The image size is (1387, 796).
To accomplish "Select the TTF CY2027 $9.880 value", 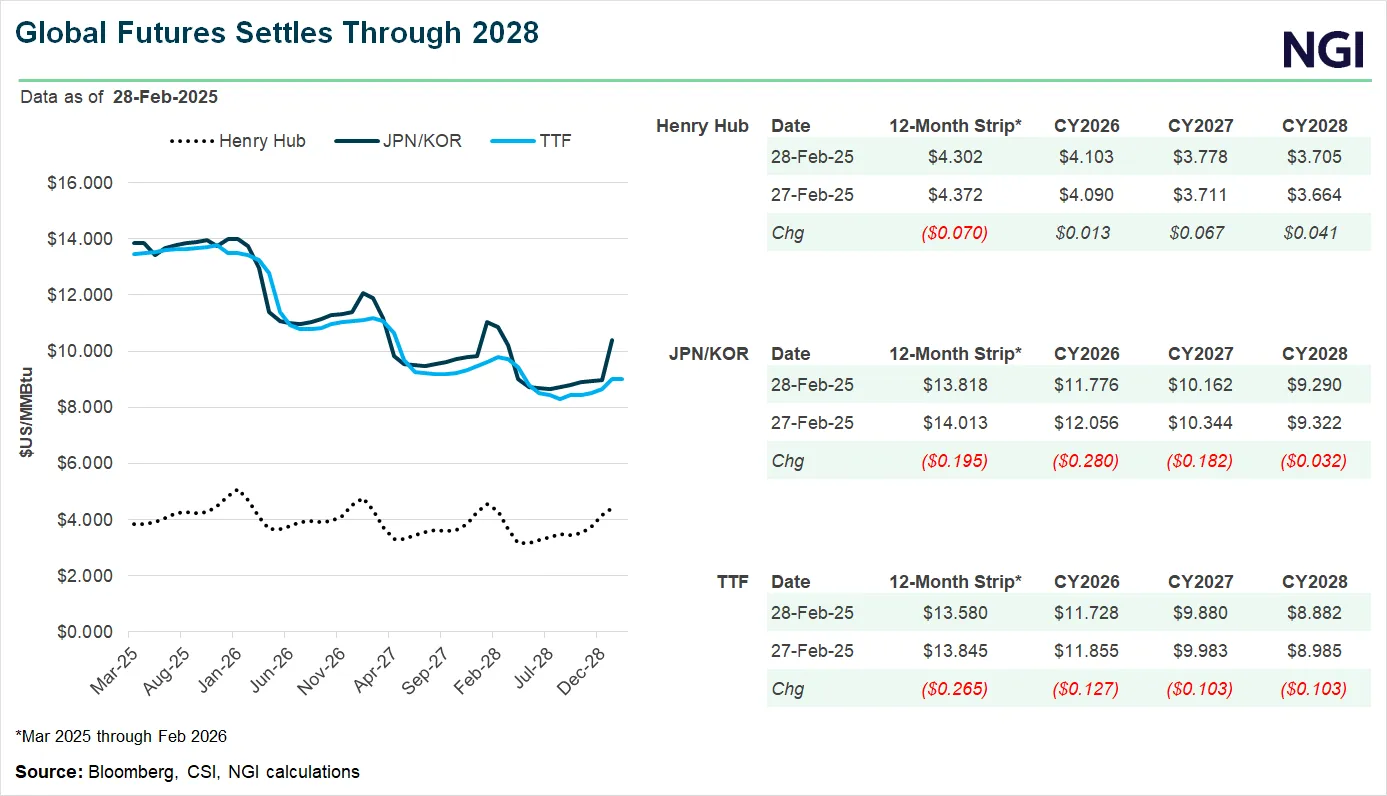I will coord(1200,613).
